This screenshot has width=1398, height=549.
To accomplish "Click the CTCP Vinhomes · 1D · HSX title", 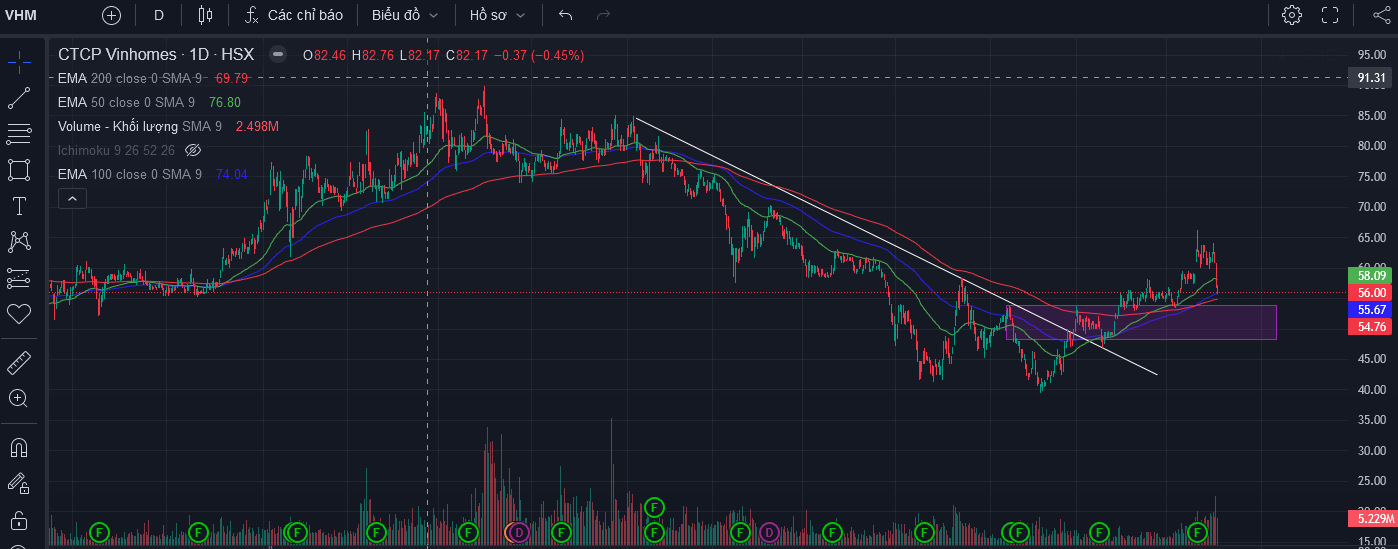I will (156, 55).
